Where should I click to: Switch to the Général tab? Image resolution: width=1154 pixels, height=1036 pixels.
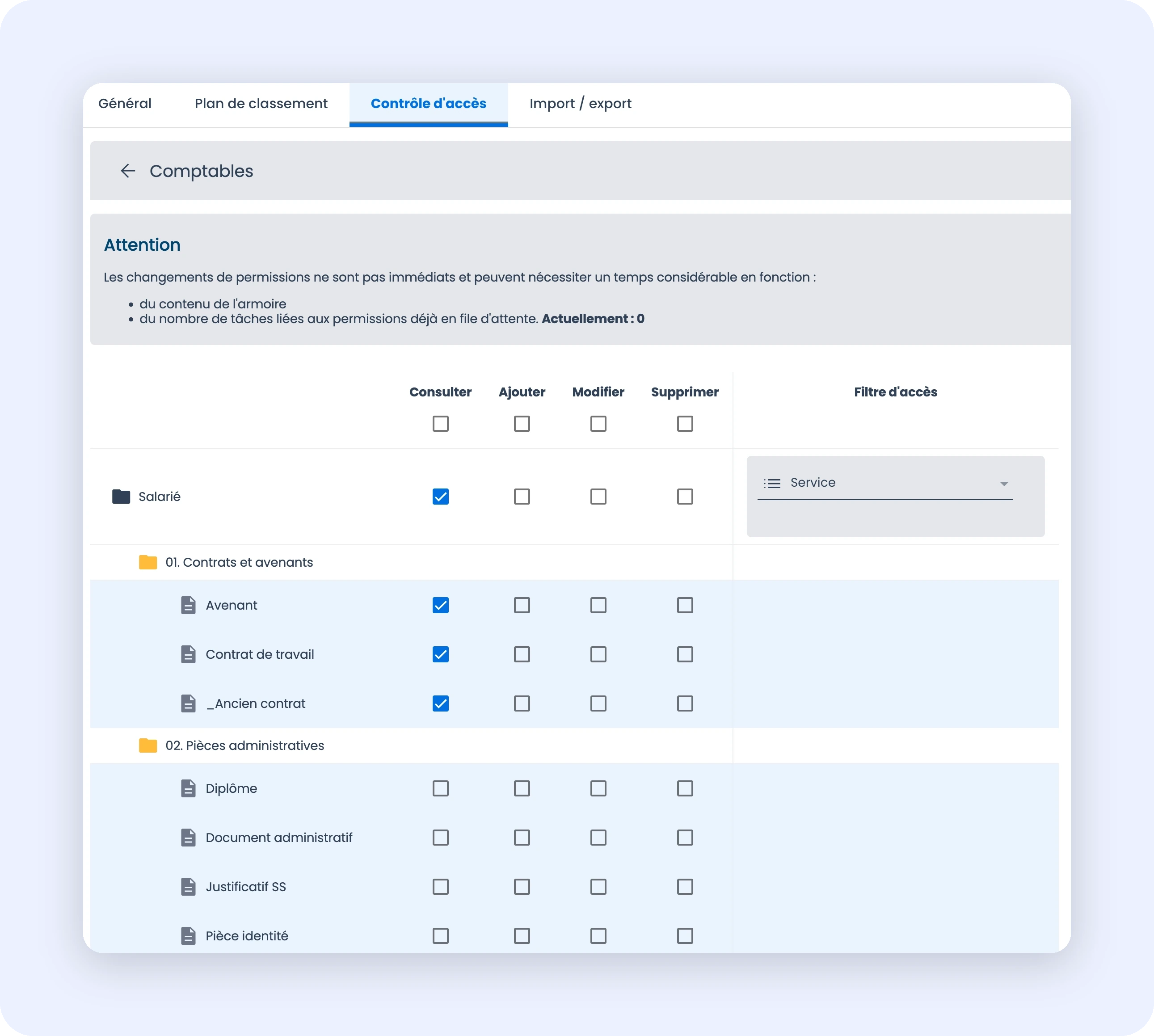[x=125, y=104]
